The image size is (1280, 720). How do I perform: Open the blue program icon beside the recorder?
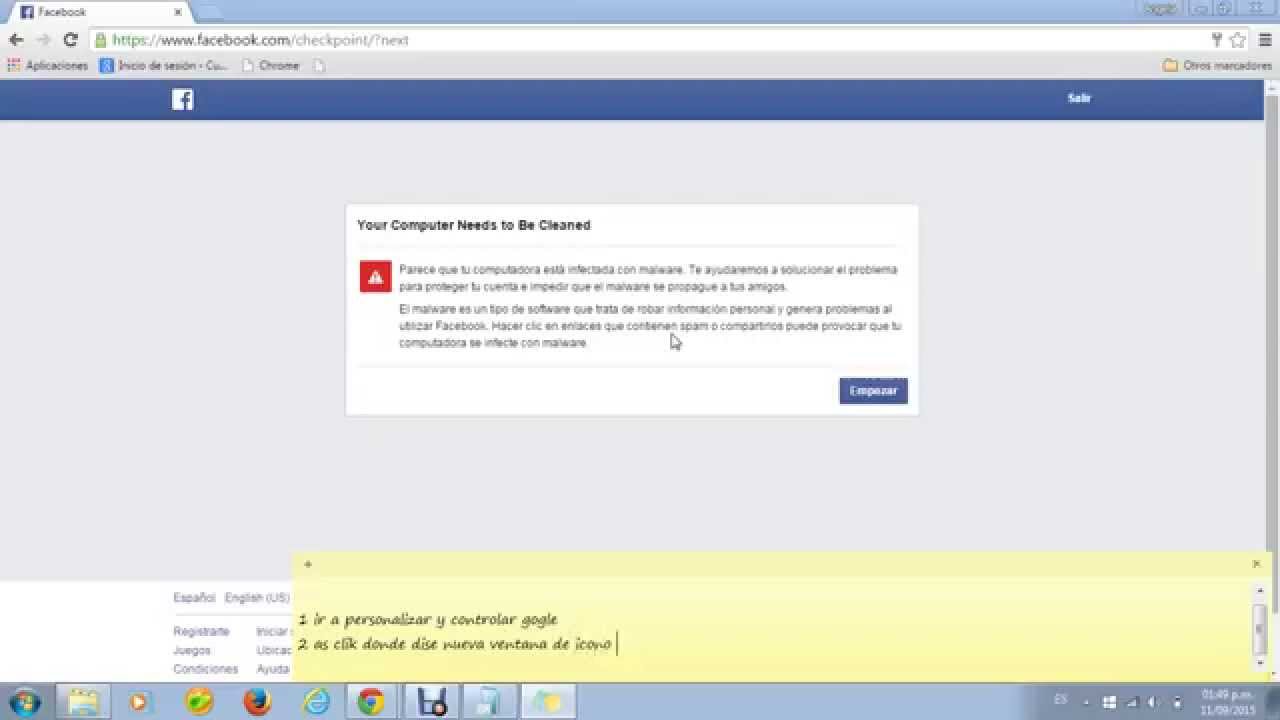coord(489,702)
